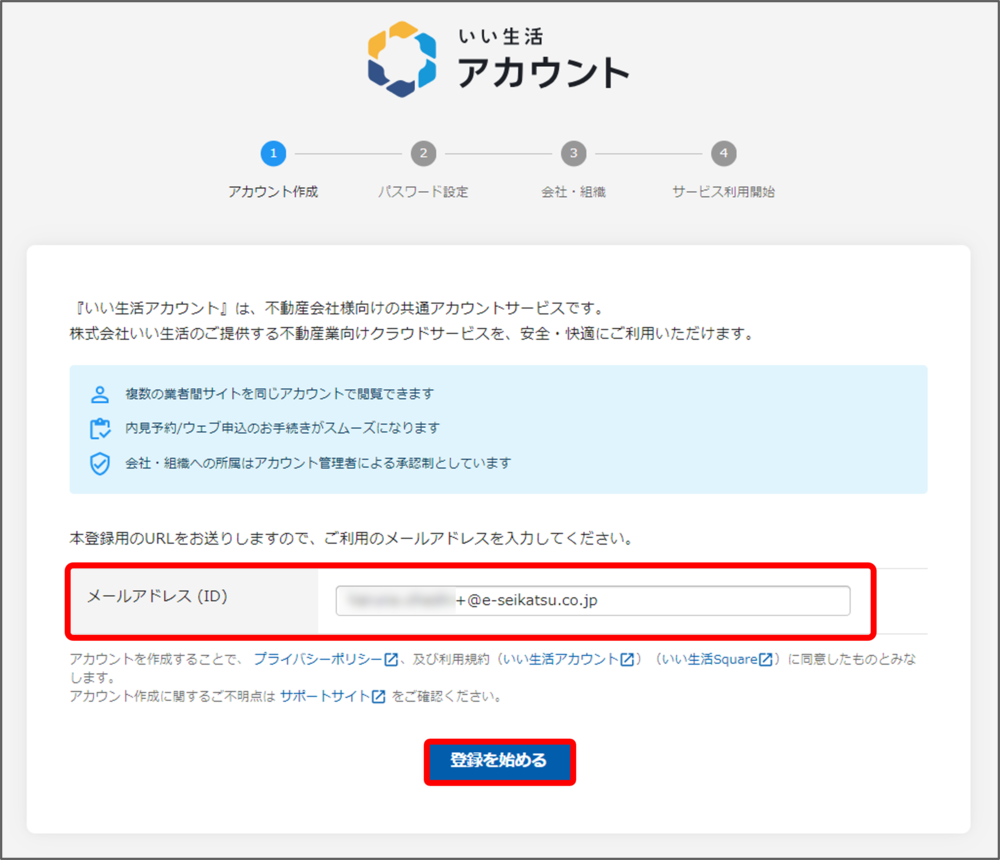Click the いい生活アカウント hexagon logo
1000x860 pixels.
pos(402,59)
